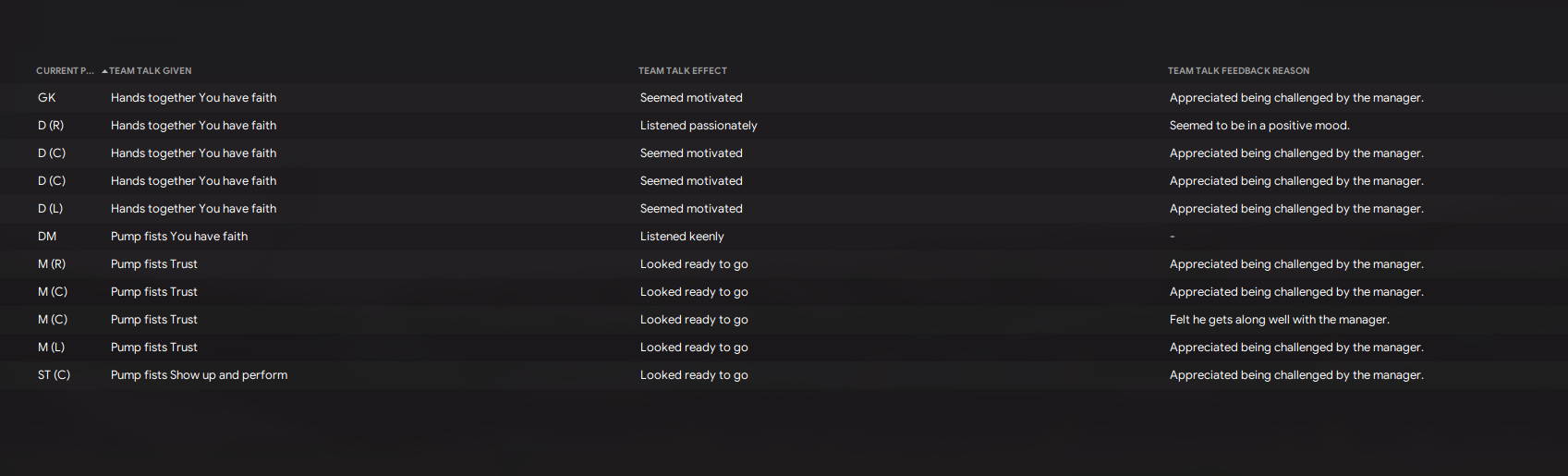The height and width of the screenshot is (476, 1568).
Task: Select the DM position cell
Action: point(47,237)
